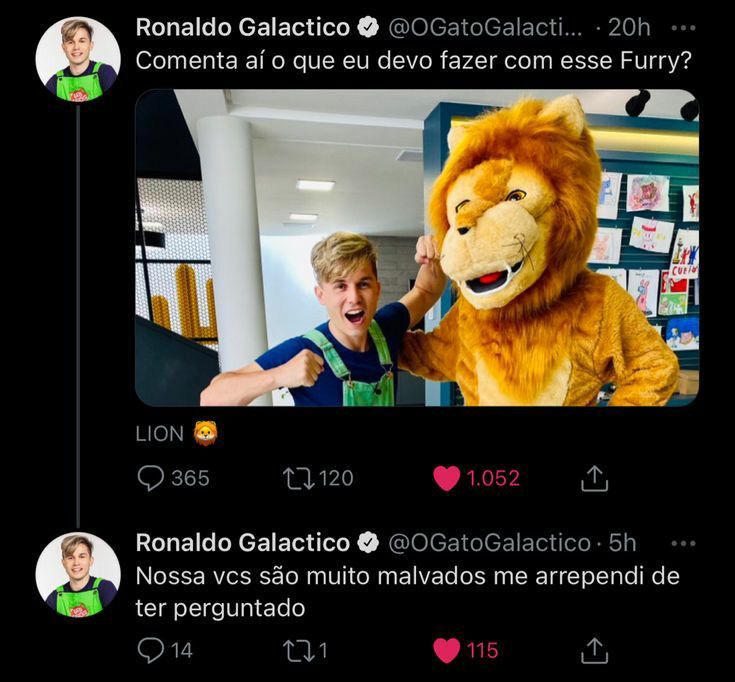Retweet the 'Nossa vcs são muito malvados' tweet

(x=299, y=651)
